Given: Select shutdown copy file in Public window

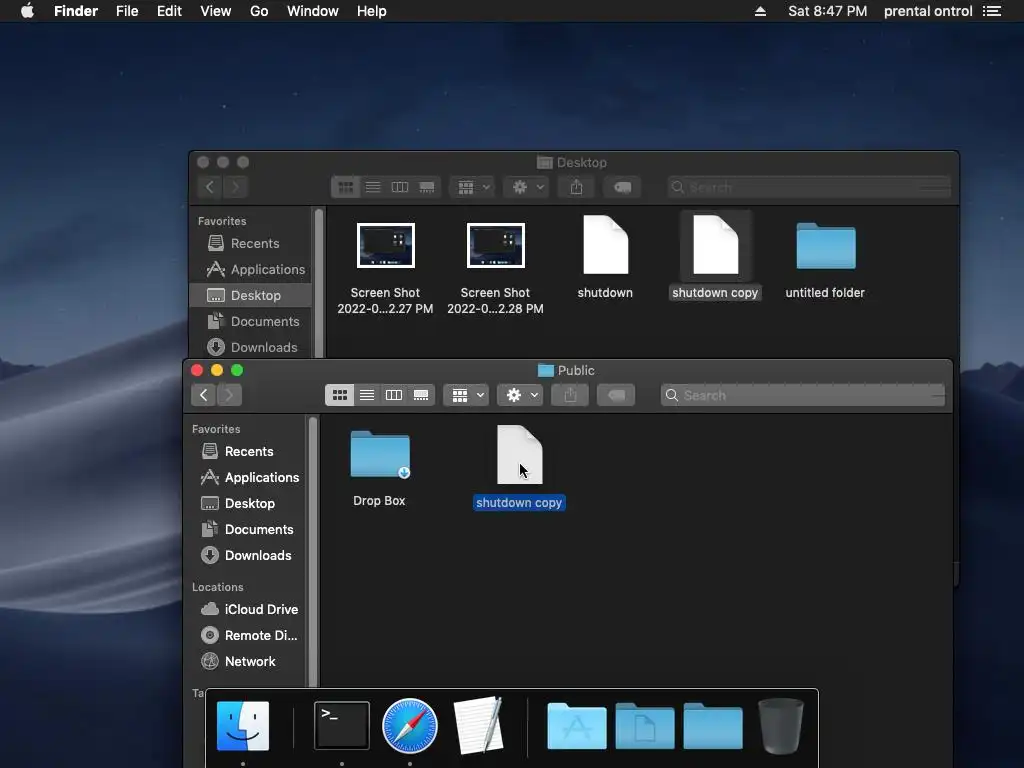Looking at the screenshot, I should click(x=519, y=455).
